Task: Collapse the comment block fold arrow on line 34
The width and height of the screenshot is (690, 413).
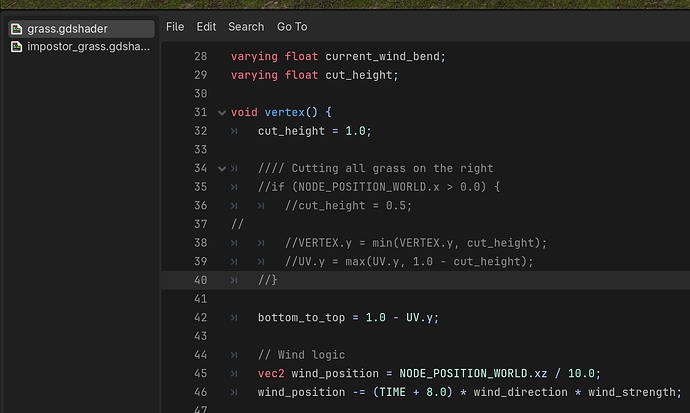Action: point(222,169)
